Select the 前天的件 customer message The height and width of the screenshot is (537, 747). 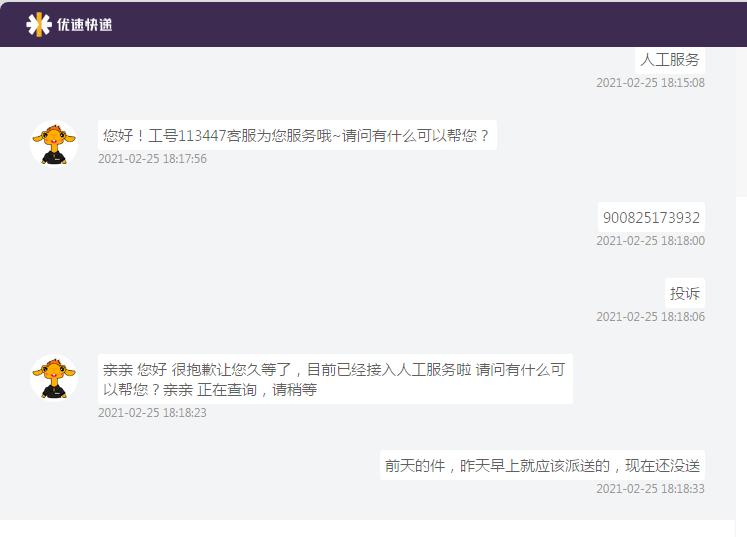pyautogui.click(x=542, y=465)
